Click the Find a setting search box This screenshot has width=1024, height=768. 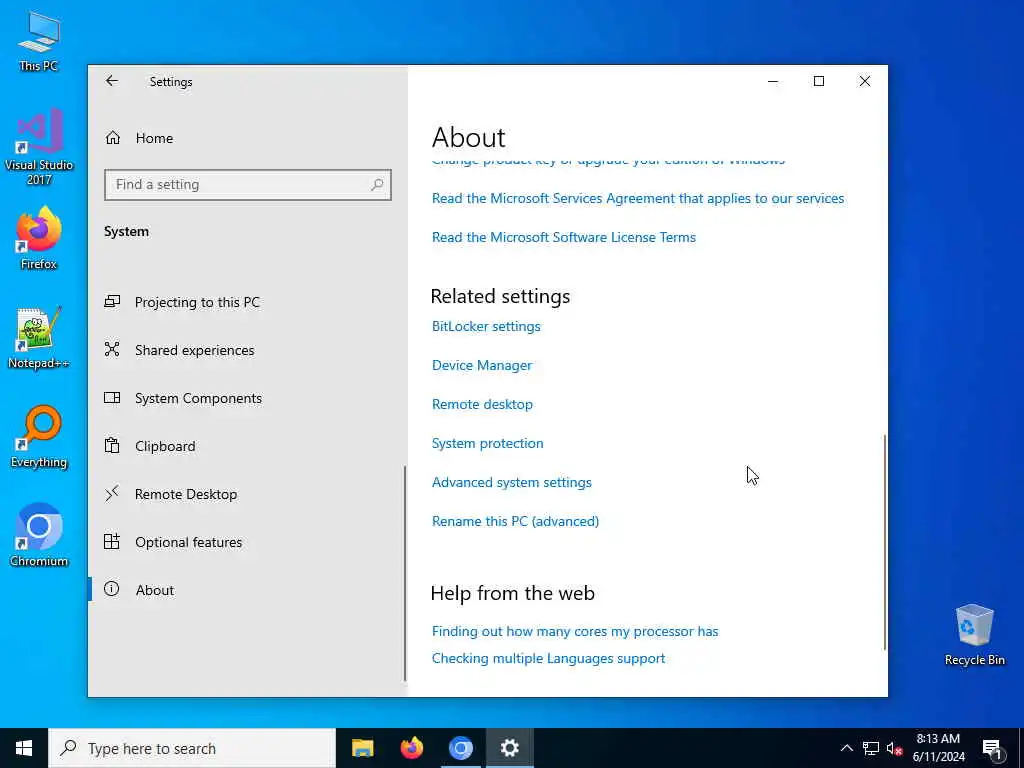[248, 185]
